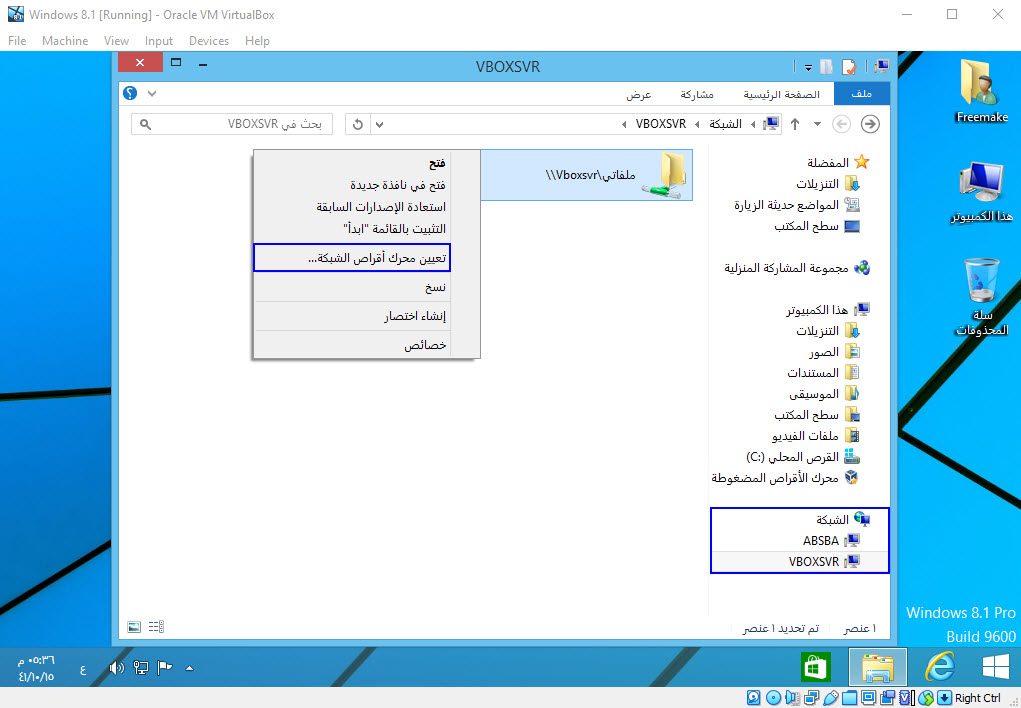The image size is (1021, 708).
Task: Open the Windows Store taskbar icon
Action: tap(816, 667)
